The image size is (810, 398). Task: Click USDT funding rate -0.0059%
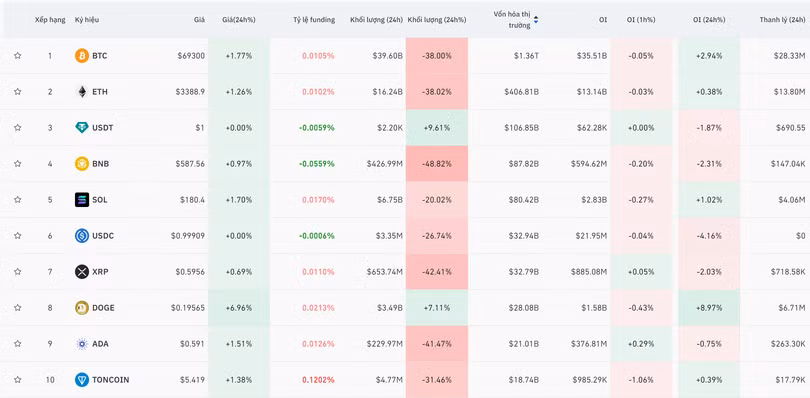[317, 128]
